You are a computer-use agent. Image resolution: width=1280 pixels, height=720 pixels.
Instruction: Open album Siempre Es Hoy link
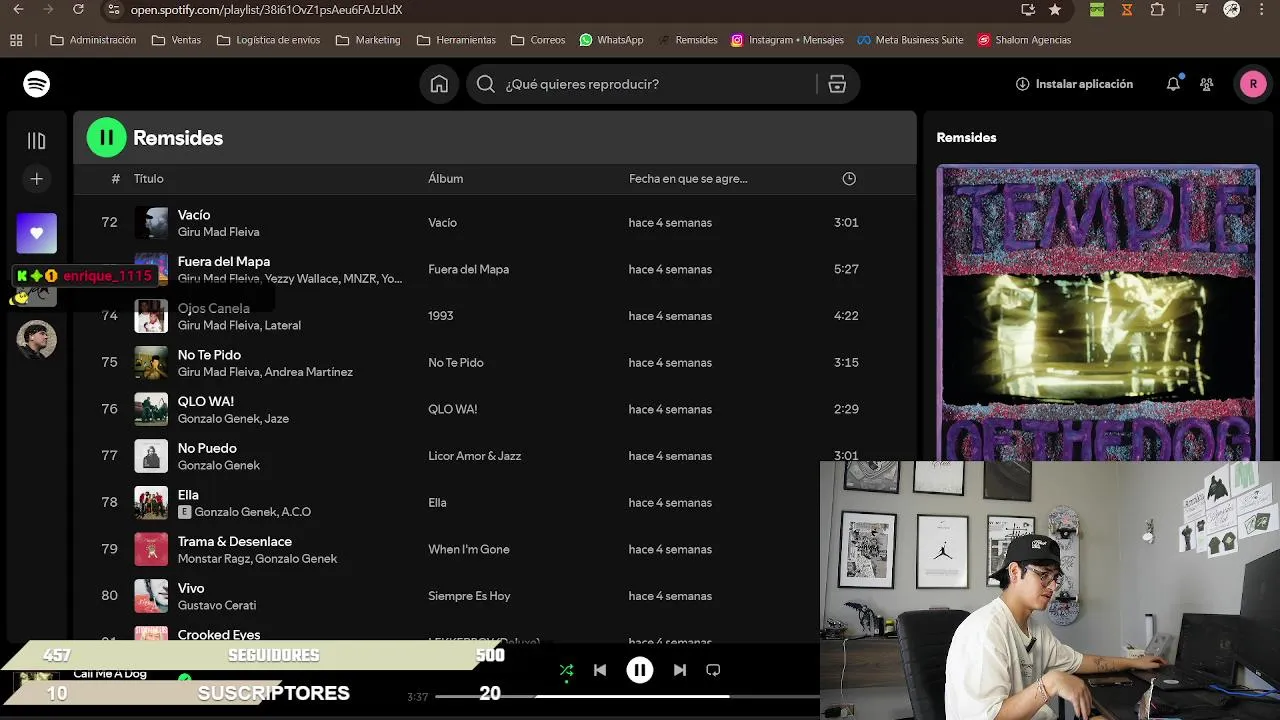pos(469,596)
